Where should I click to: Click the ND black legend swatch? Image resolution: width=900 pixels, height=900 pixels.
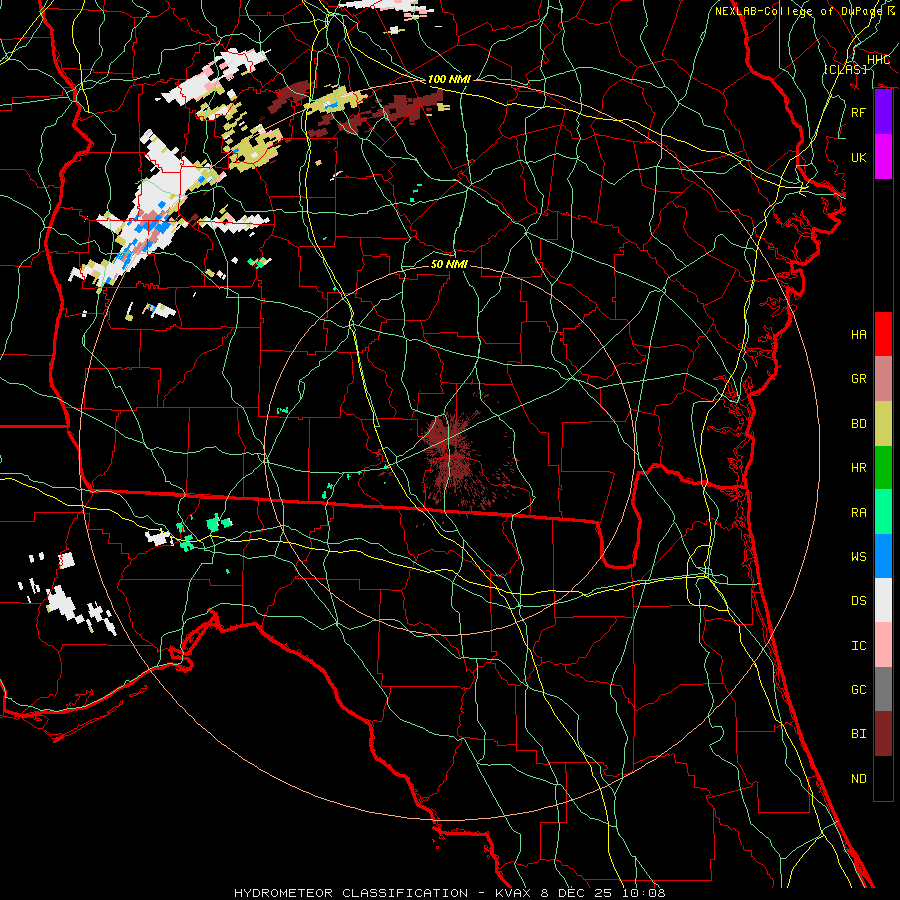pos(883,778)
